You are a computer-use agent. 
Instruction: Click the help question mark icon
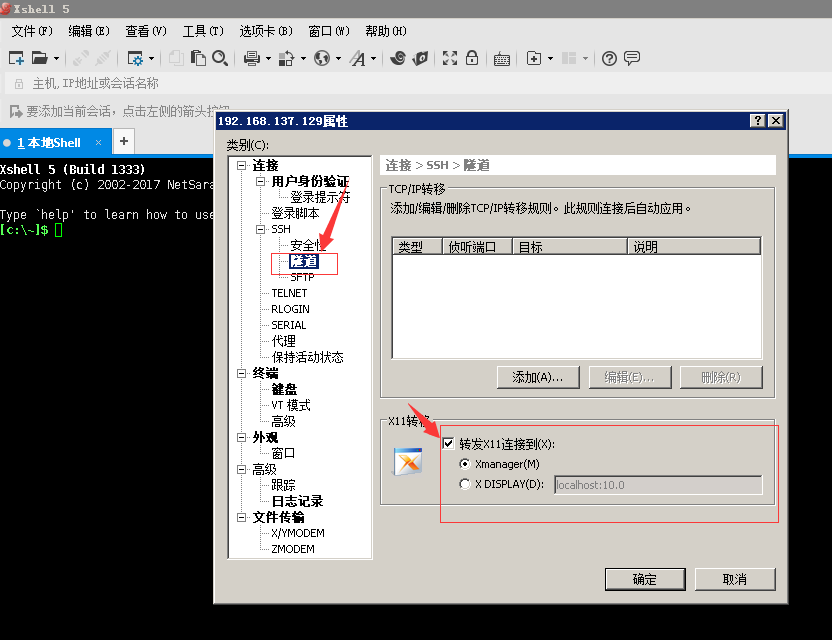tap(609, 58)
